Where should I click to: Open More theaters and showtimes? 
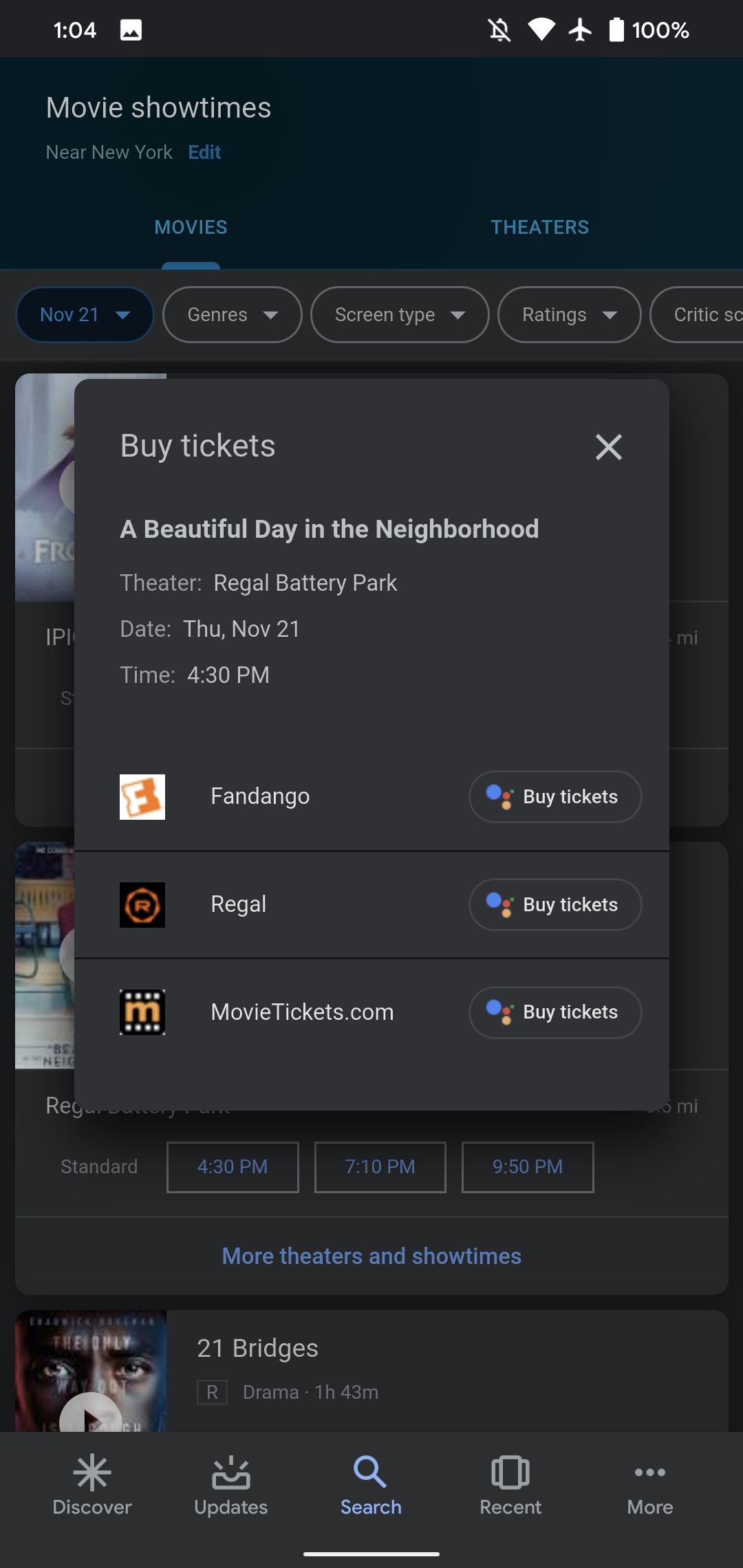click(371, 1256)
